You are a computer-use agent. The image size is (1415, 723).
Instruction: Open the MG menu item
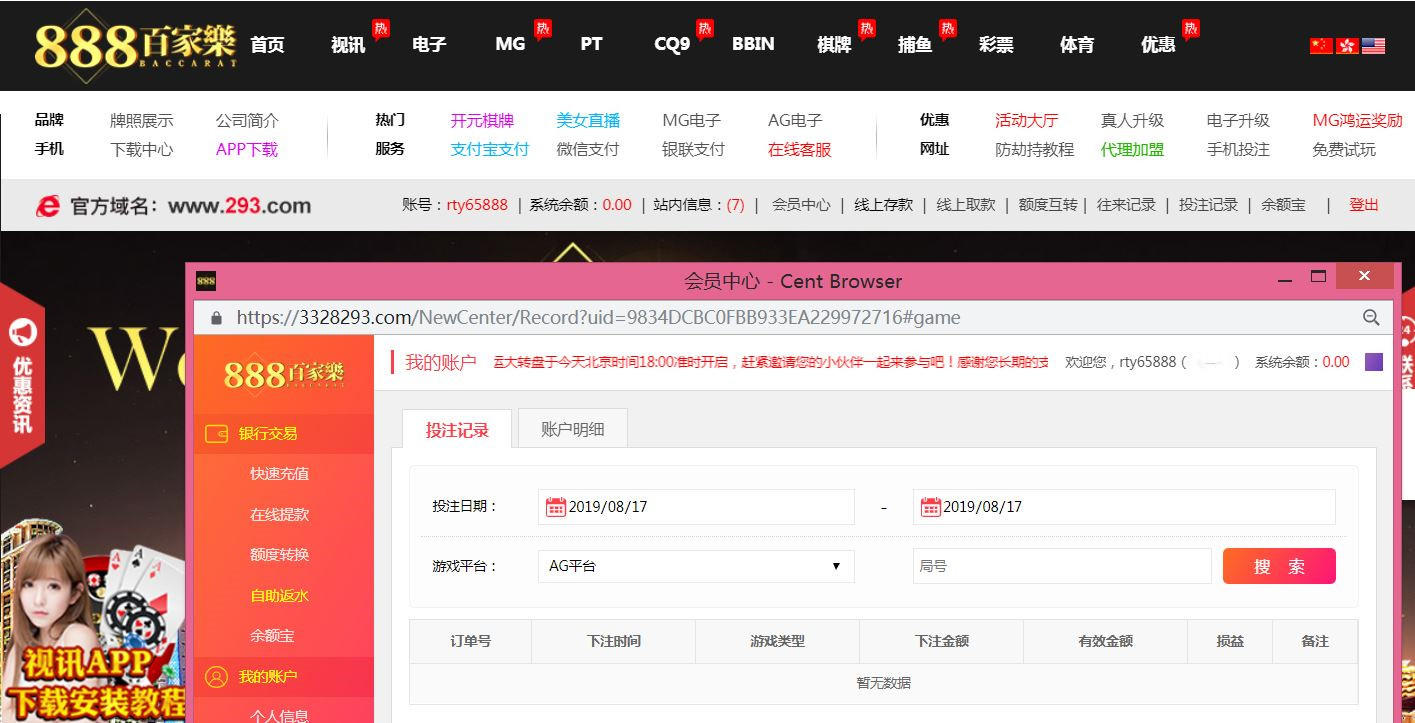tap(510, 45)
